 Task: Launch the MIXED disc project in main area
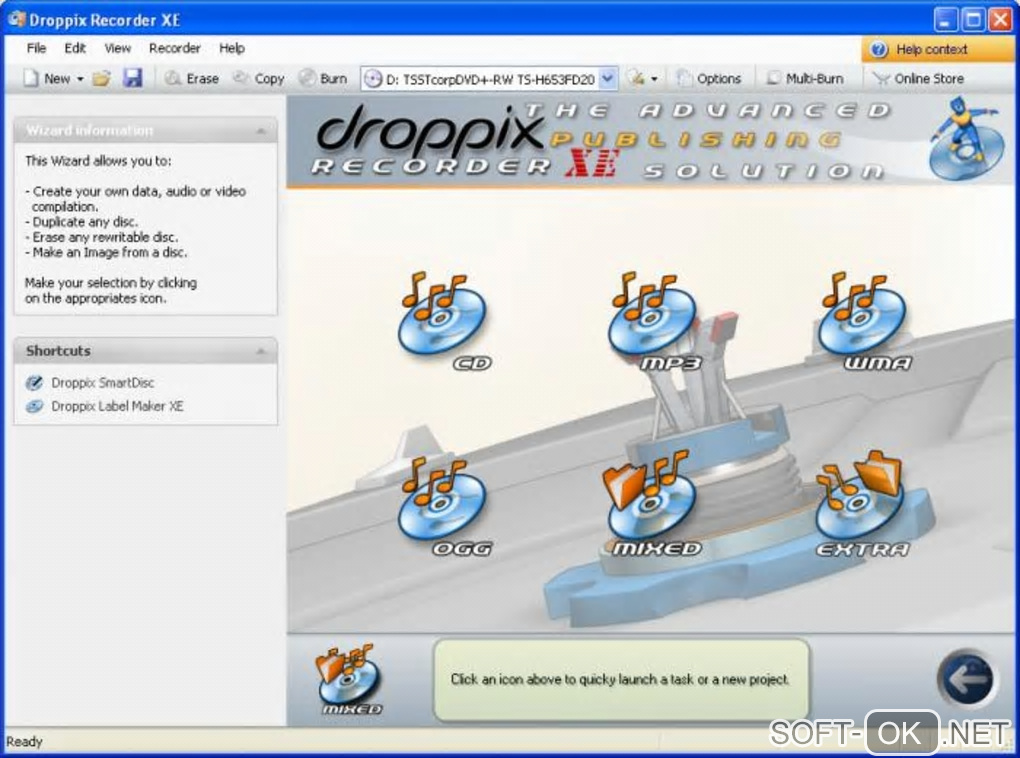point(652,504)
